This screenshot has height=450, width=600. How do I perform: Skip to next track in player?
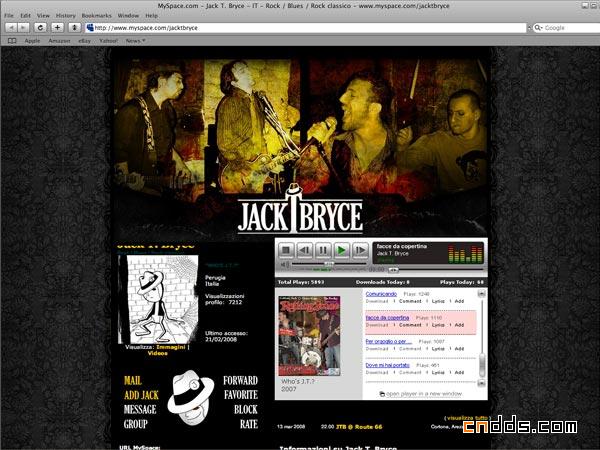[x=360, y=251]
